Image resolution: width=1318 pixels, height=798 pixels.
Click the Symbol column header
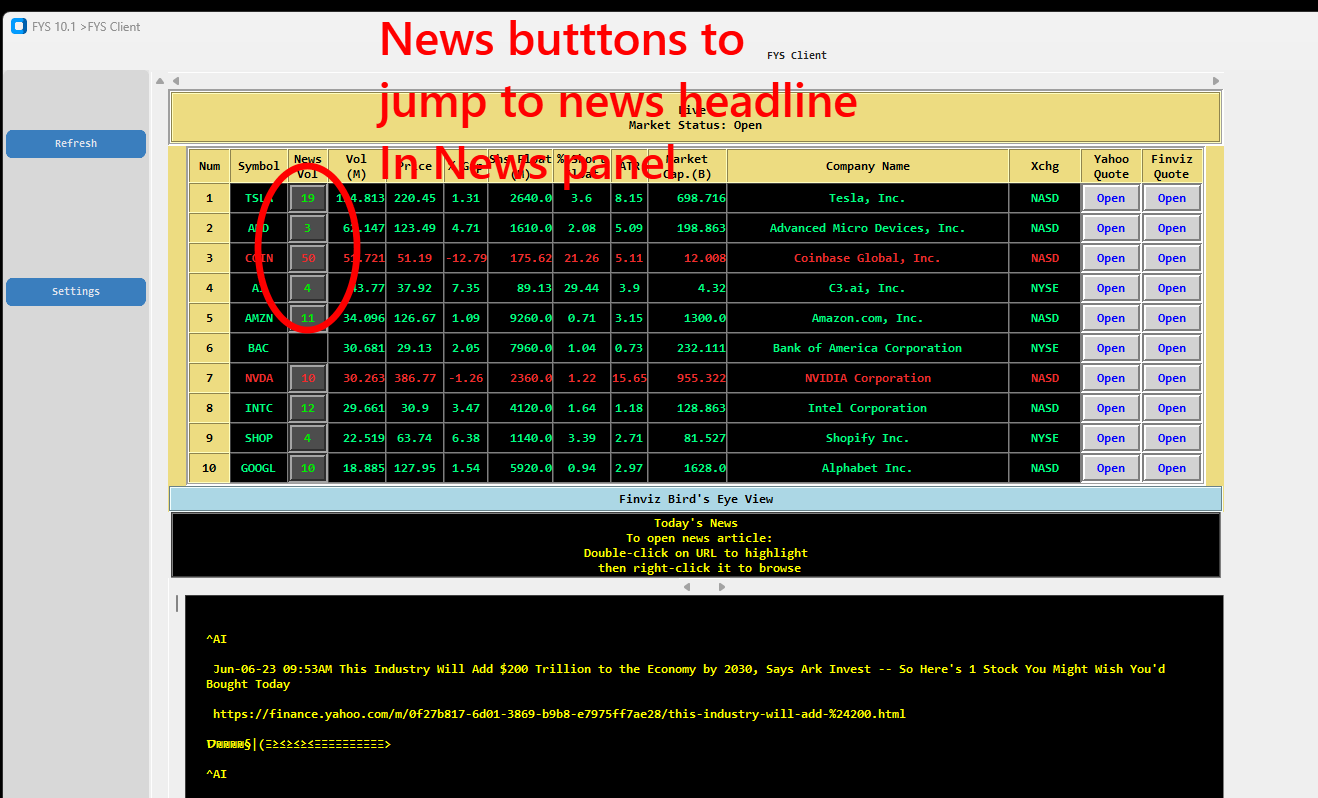click(259, 166)
